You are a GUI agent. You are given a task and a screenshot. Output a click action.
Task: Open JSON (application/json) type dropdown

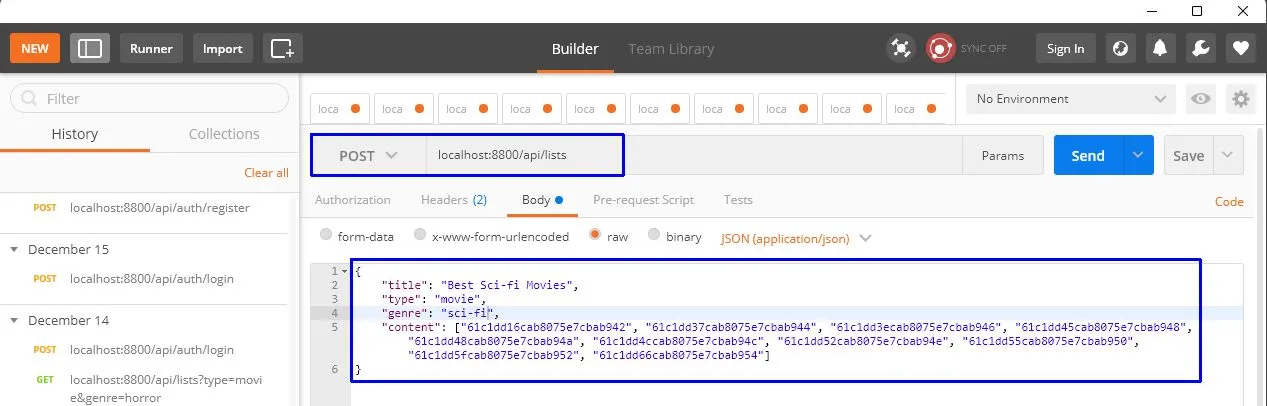click(796, 238)
